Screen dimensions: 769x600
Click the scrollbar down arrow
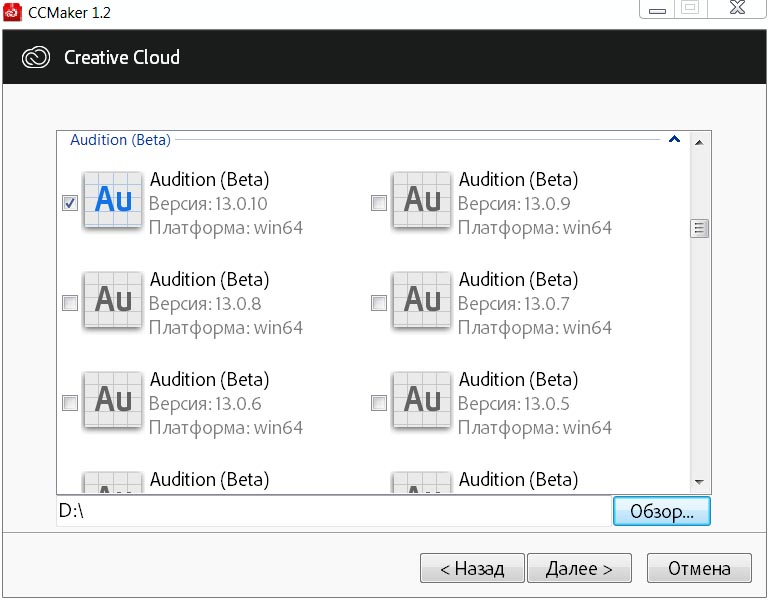[699, 482]
